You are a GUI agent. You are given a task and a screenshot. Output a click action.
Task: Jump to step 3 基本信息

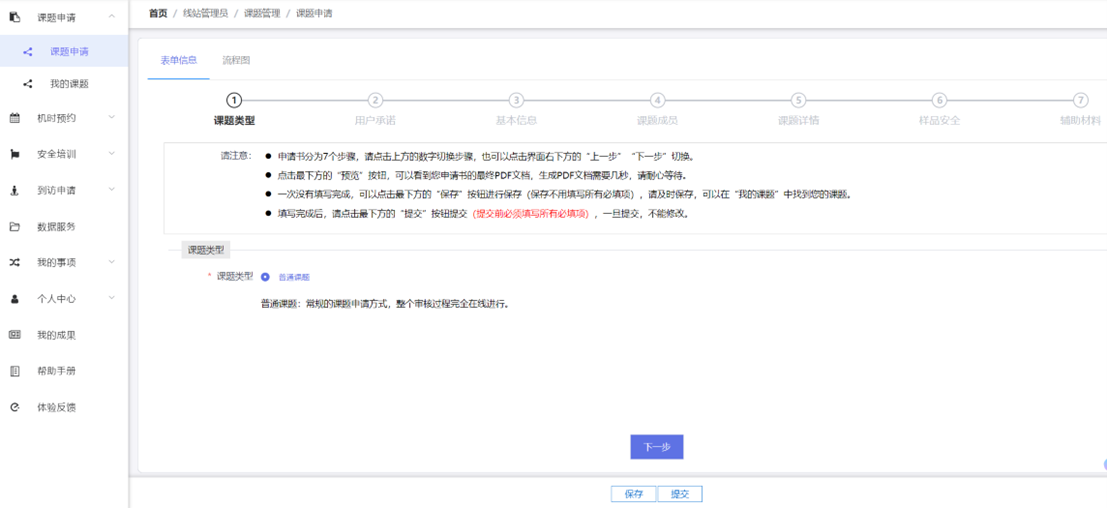coord(516,100)
